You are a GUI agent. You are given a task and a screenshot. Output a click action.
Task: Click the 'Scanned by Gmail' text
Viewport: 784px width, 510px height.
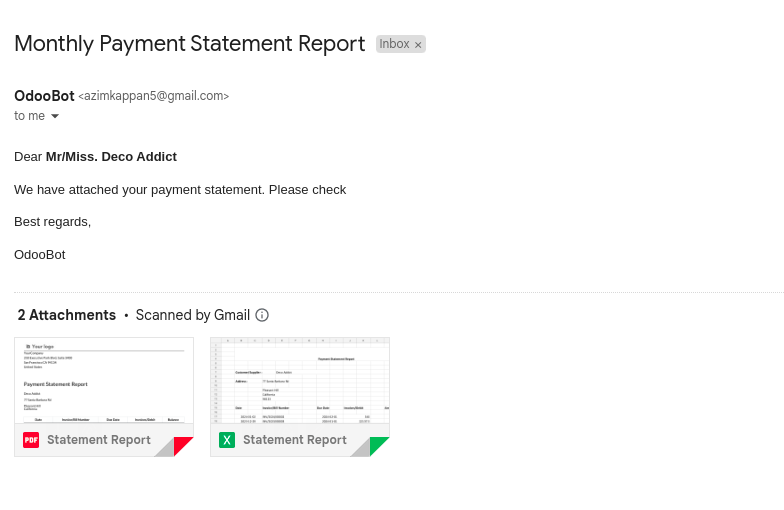click(x=192, y=315)
